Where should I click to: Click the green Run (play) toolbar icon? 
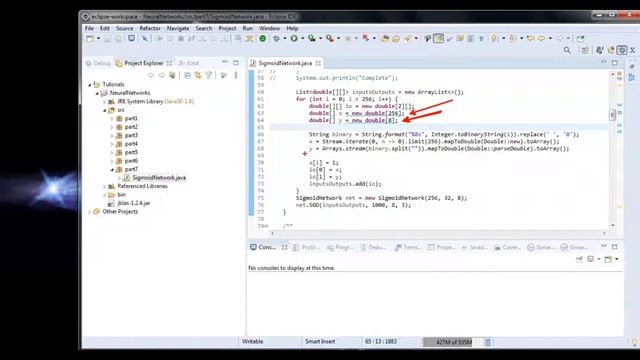point(294,39)
